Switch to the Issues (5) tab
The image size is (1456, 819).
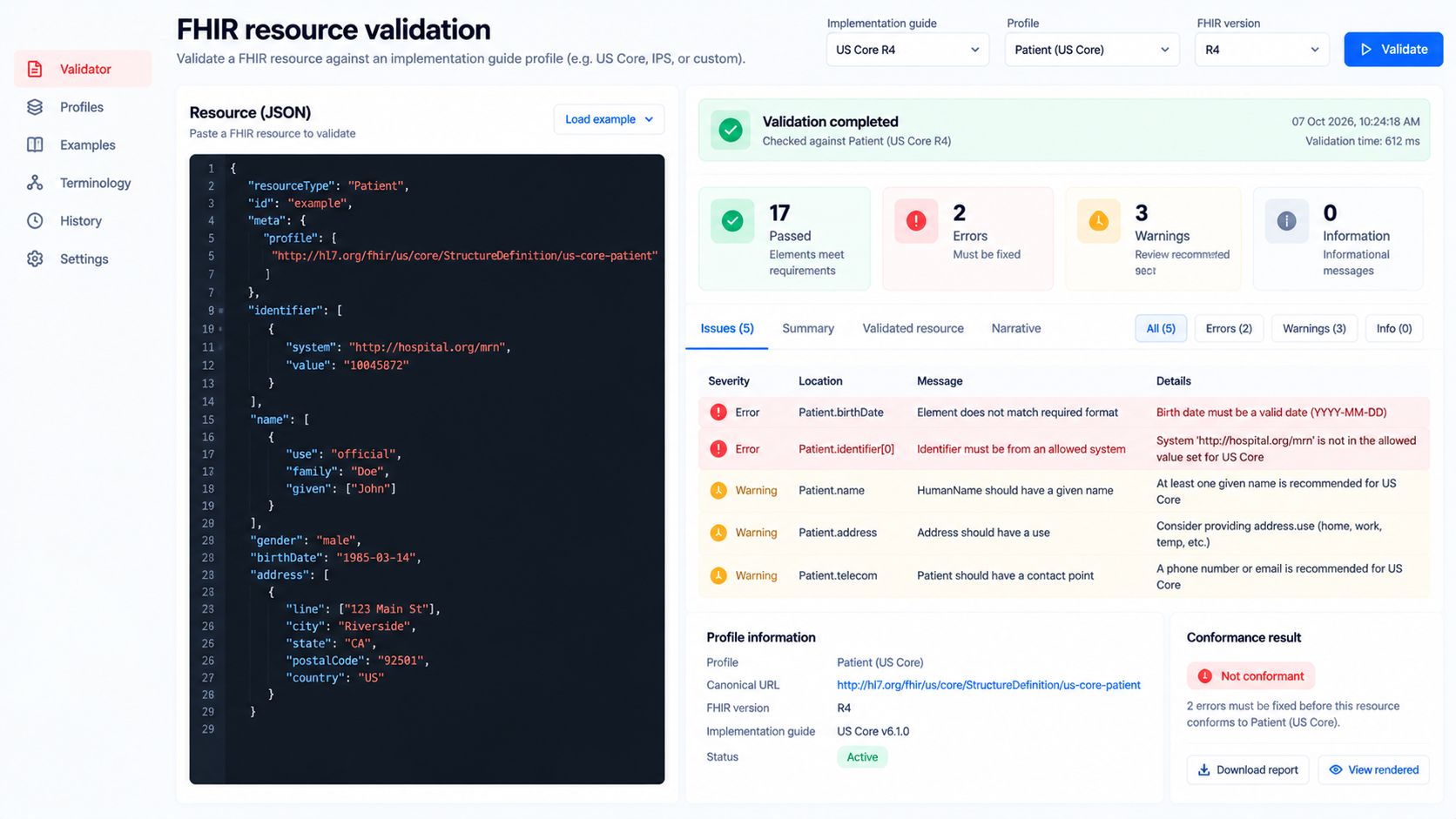(727, 328)
